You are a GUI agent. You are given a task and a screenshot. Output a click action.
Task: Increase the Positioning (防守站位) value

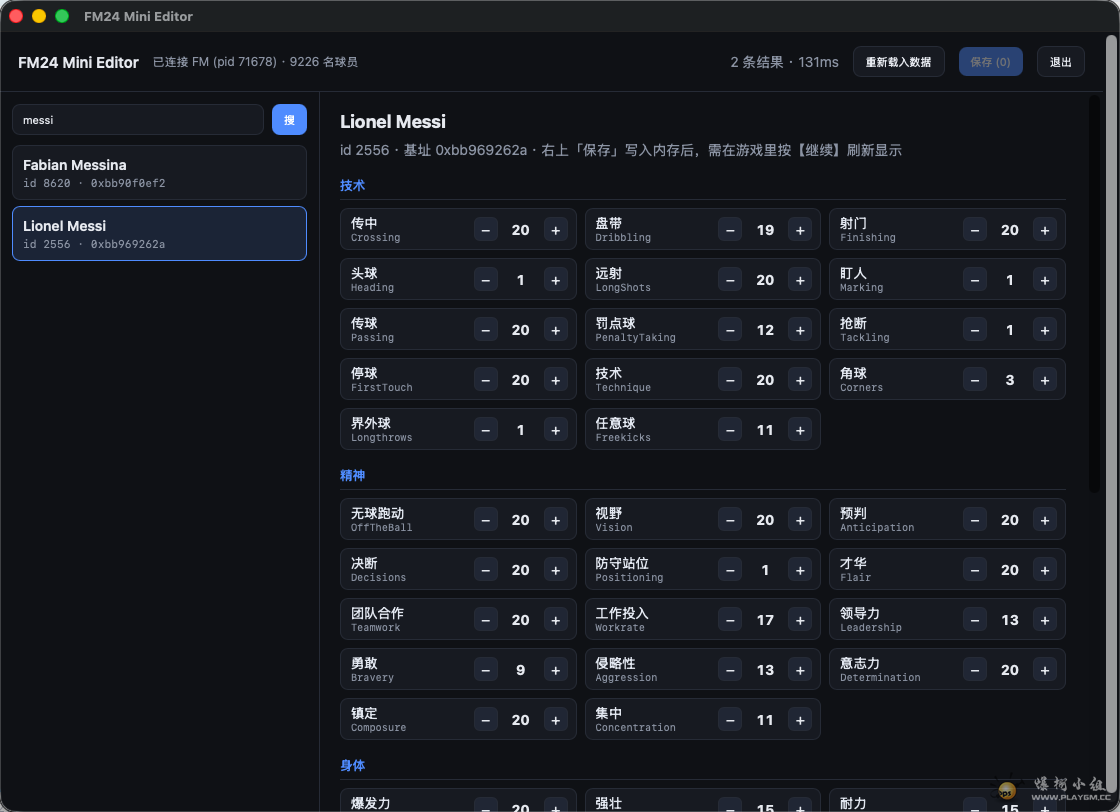point(800,570)
